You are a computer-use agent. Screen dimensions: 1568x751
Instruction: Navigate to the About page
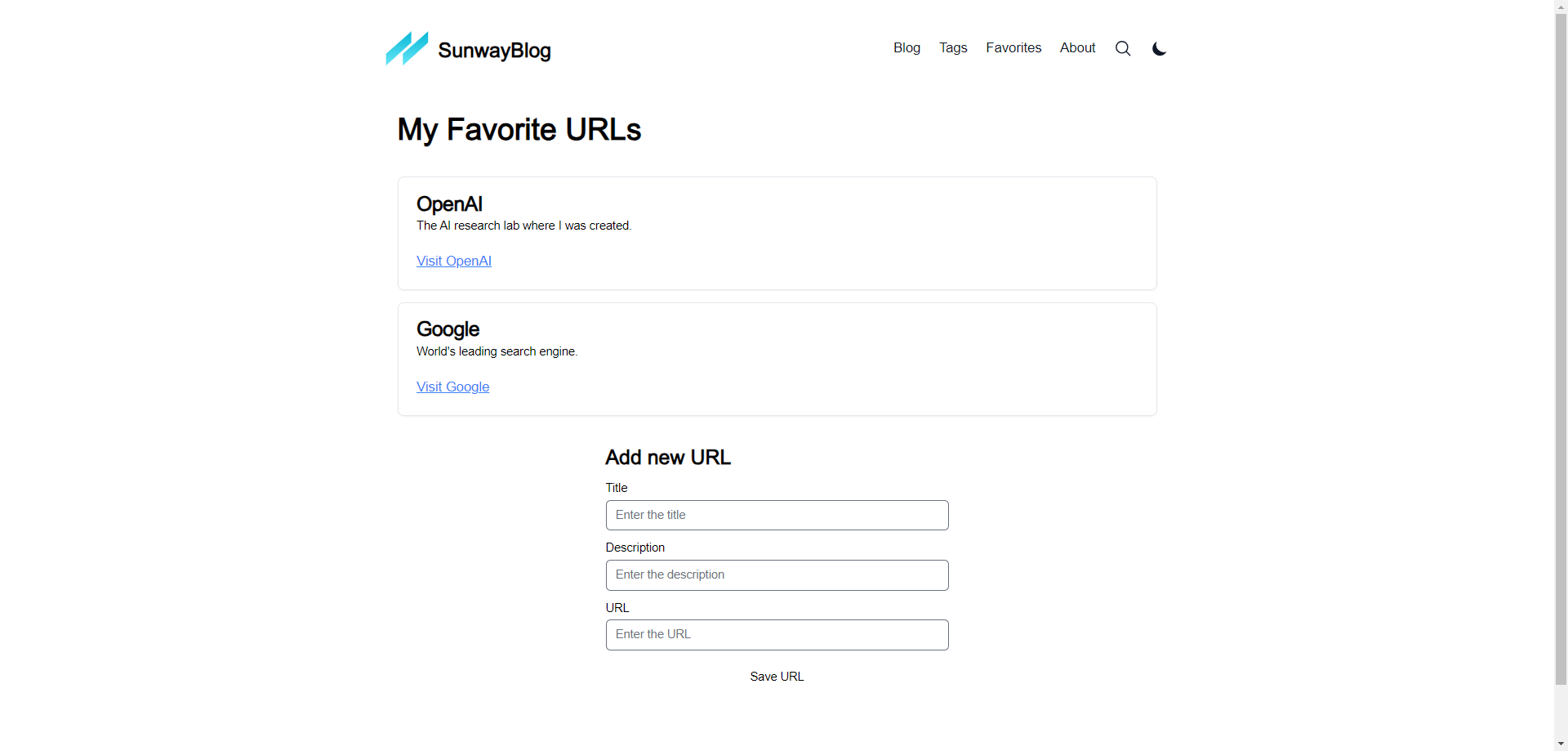coord(1077,48)
